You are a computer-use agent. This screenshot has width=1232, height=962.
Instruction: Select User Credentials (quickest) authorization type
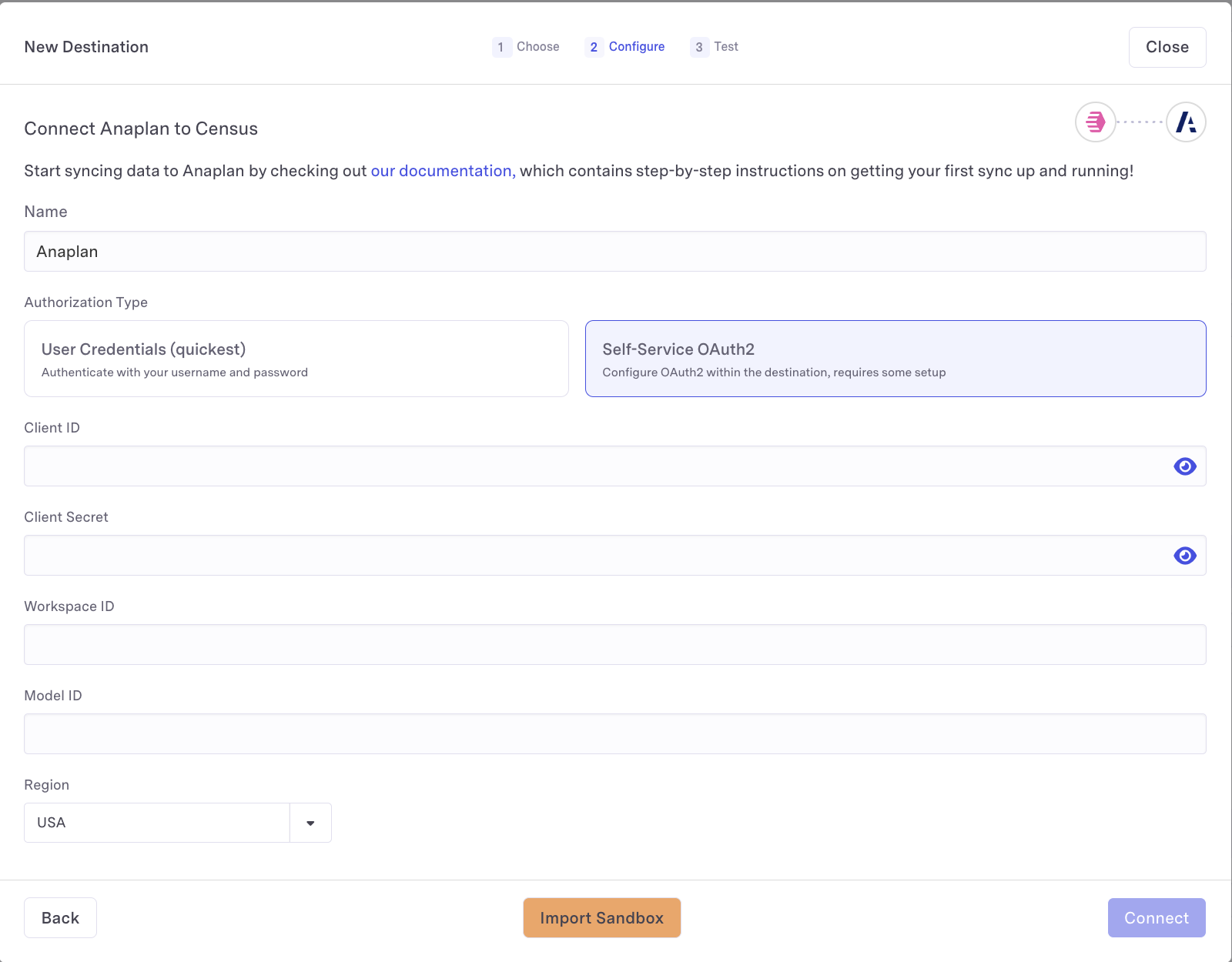pyautogui.click(x=296, y=359)
